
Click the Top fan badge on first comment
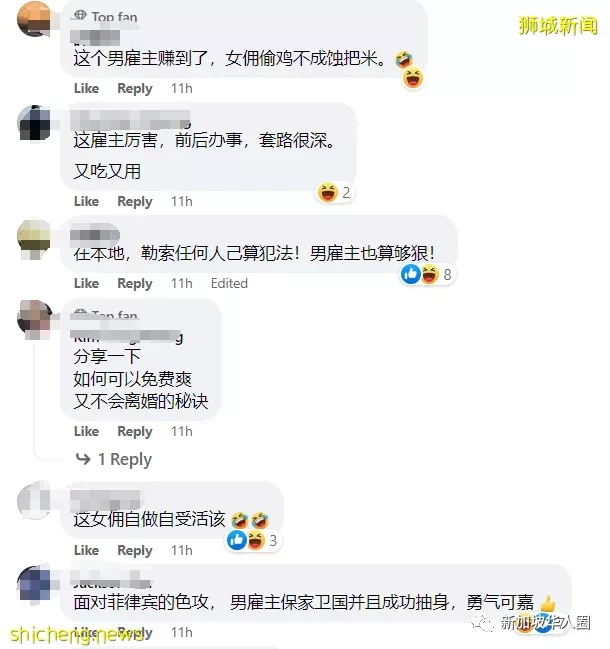[x=105, y=17]
